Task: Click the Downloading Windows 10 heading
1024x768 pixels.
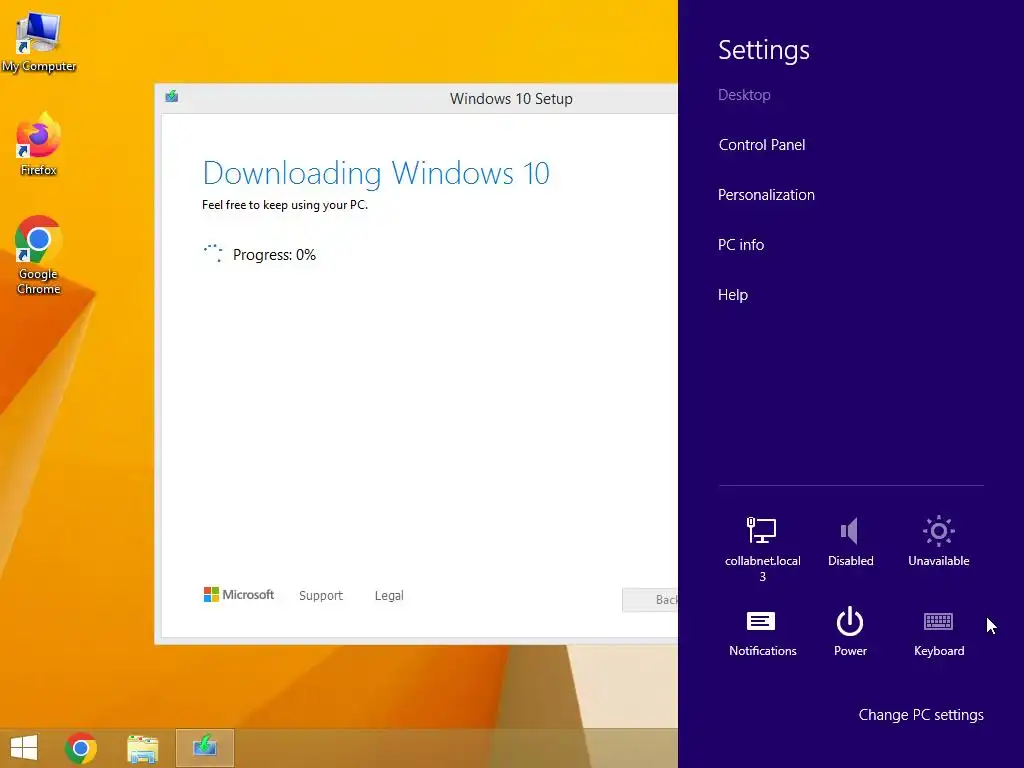Action: click(376, 173)
